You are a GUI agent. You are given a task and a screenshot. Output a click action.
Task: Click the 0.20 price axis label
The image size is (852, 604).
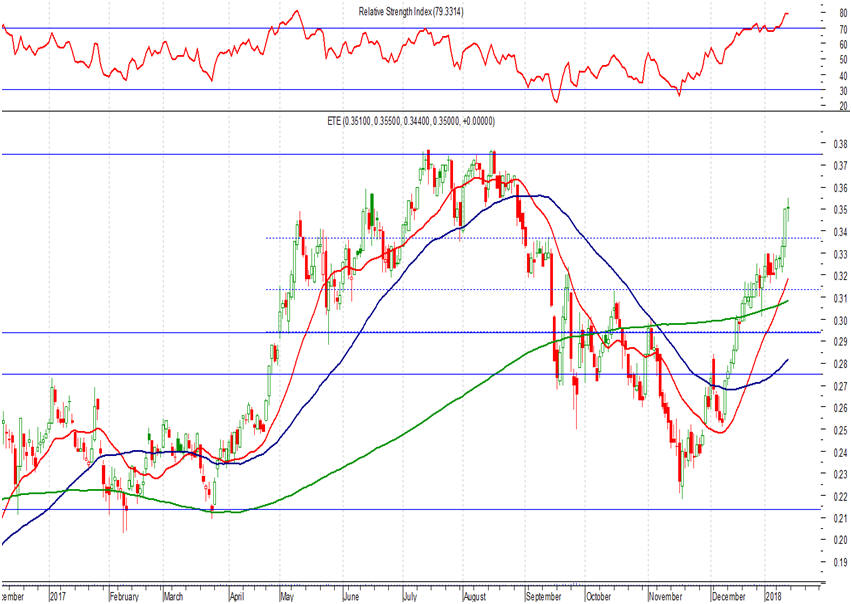(x=841, y=540)
